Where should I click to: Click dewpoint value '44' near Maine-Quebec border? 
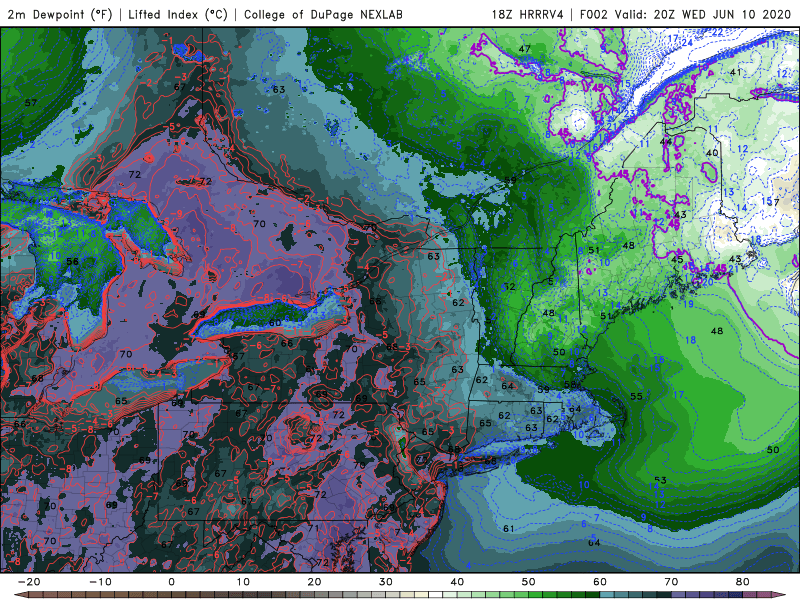666,142
